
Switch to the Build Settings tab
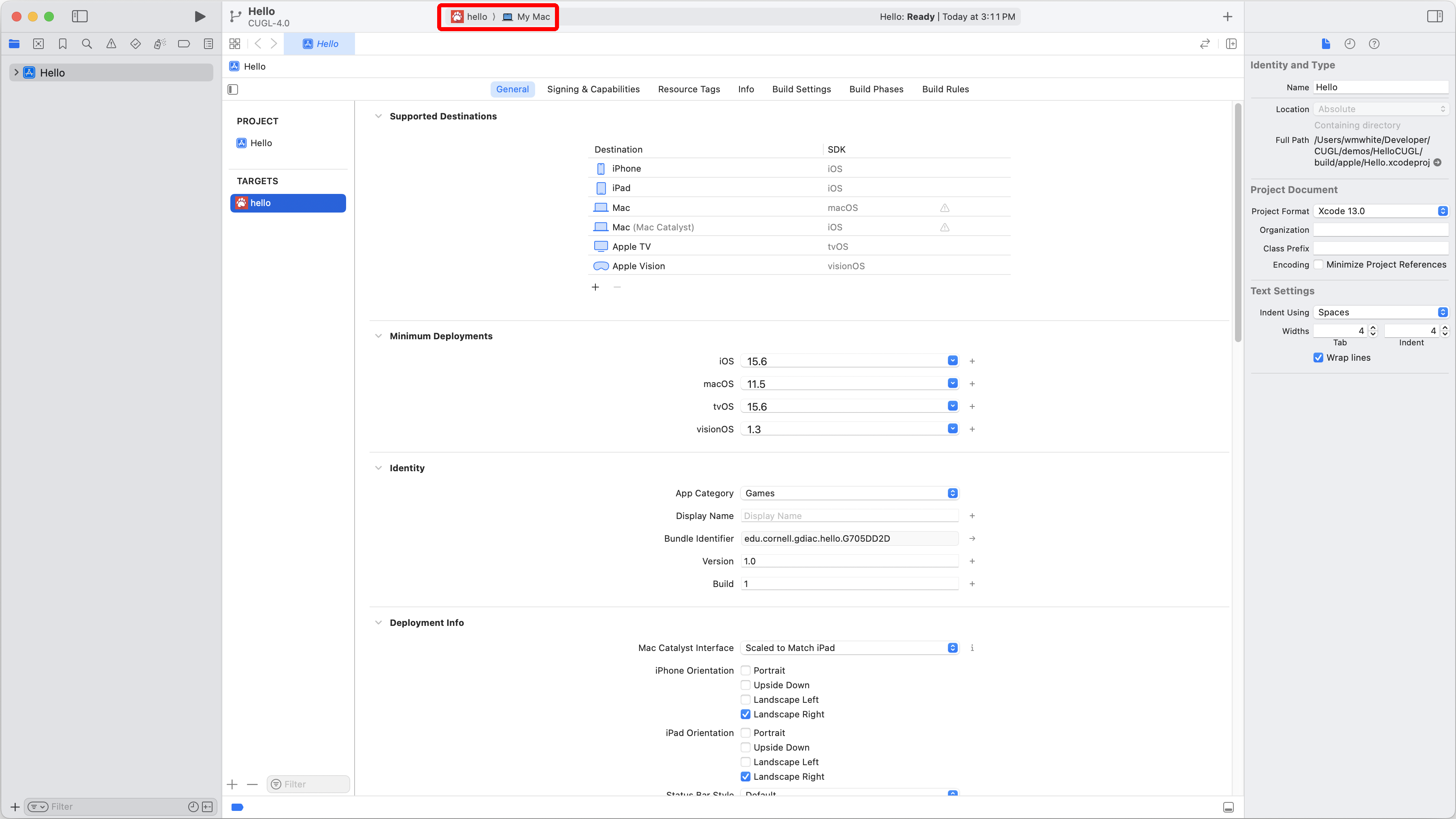(801, 89)
